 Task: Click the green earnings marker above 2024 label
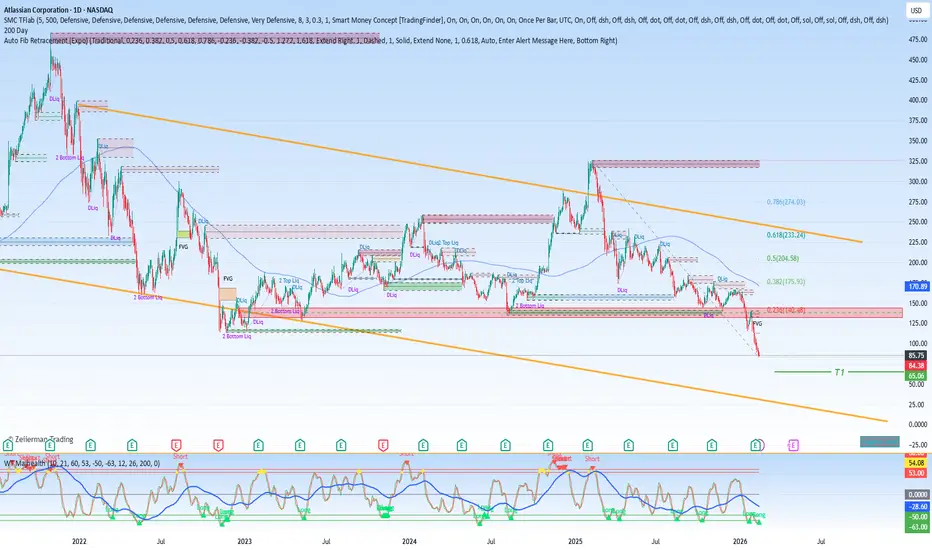[x=423, y=445]
